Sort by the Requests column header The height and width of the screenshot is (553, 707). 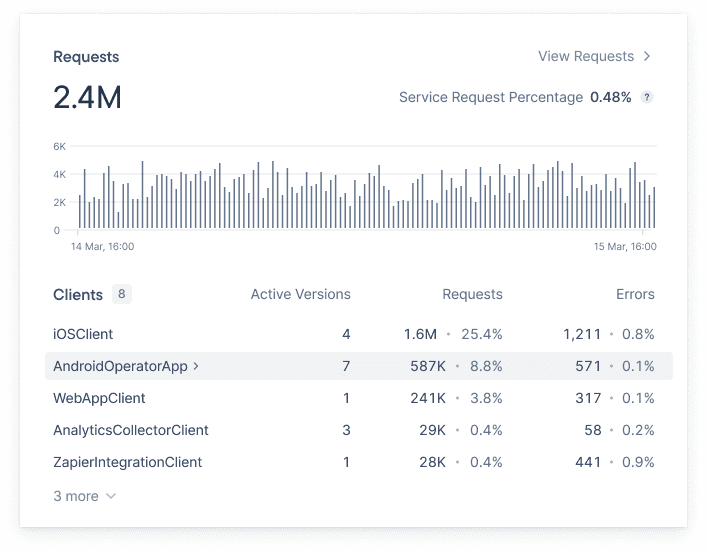point(472,294)
